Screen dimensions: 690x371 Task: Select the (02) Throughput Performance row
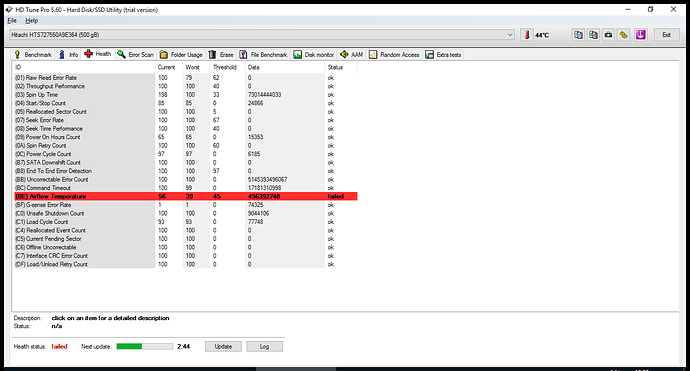185,86
